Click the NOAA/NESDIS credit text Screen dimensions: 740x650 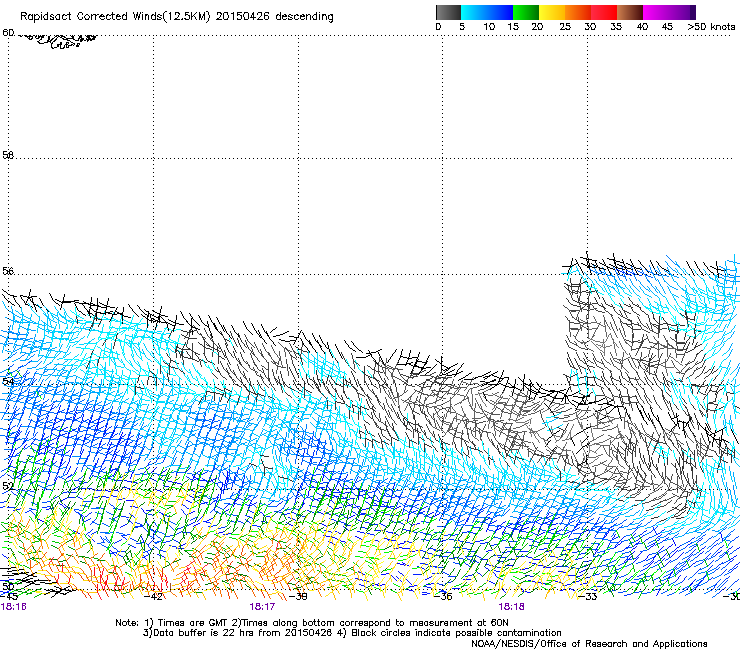click(x=589, y=644)
